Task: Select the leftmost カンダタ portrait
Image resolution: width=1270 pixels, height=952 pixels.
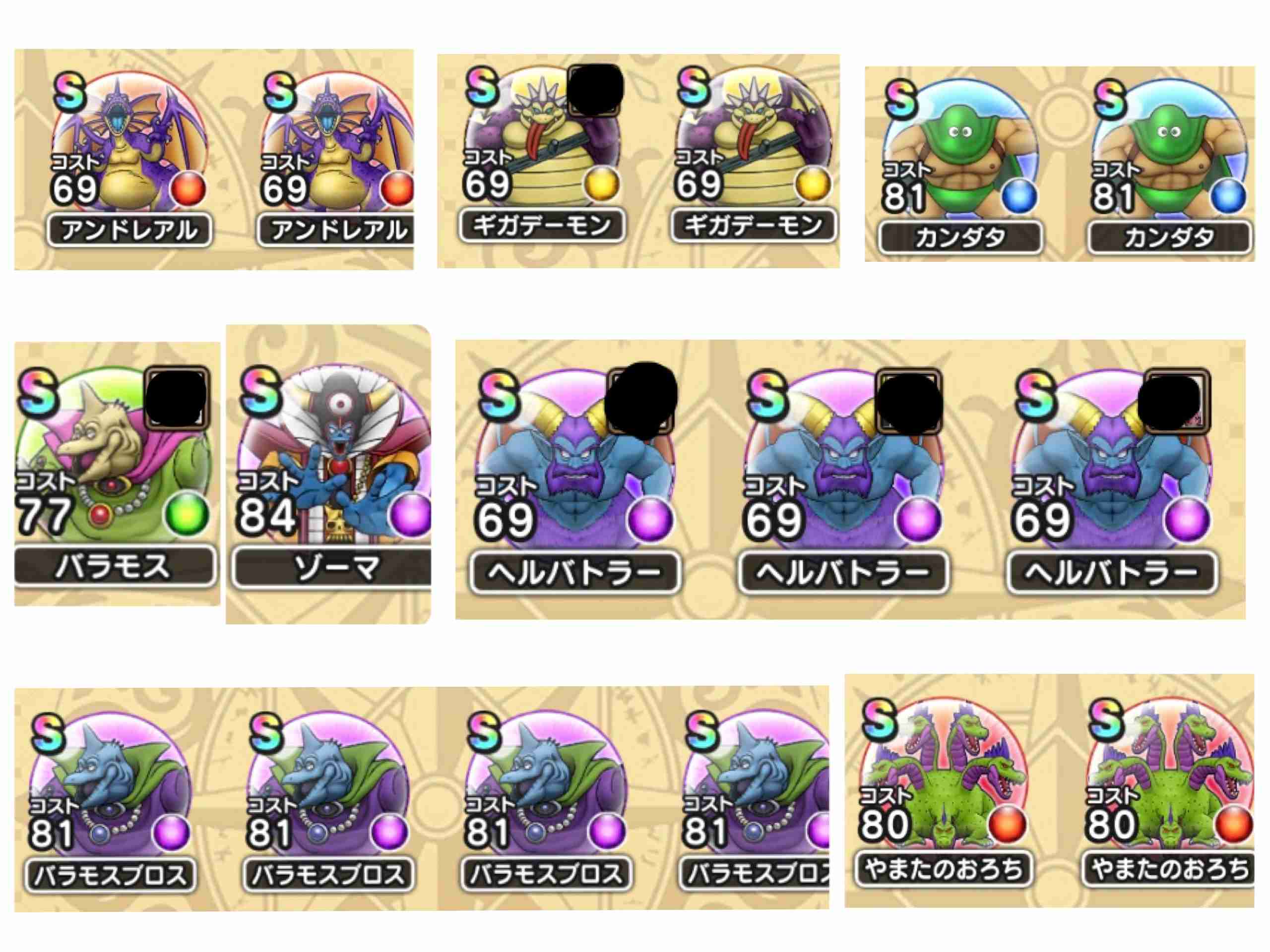Action: pos(960,146)
